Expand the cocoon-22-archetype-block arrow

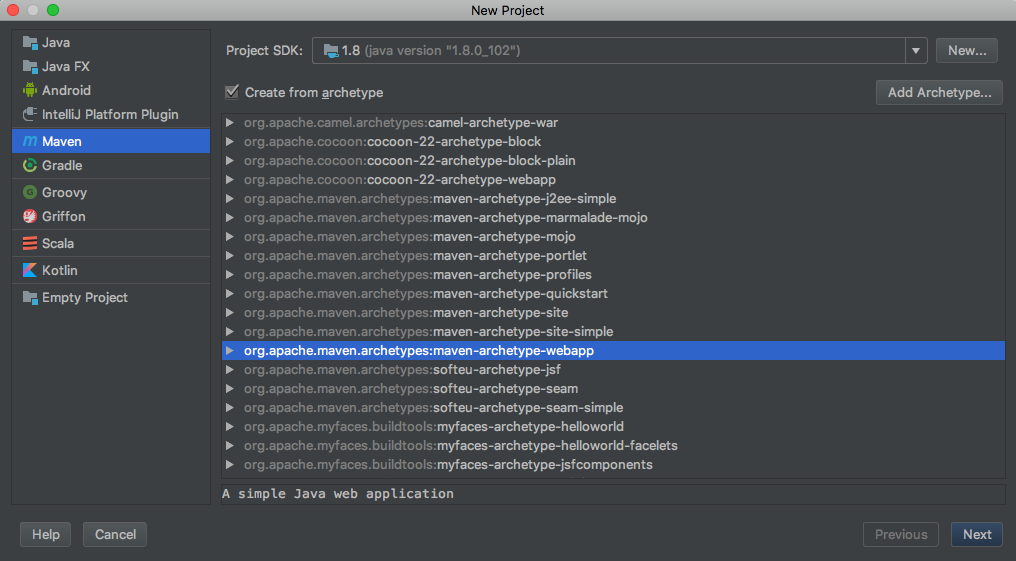click(229, 141)
